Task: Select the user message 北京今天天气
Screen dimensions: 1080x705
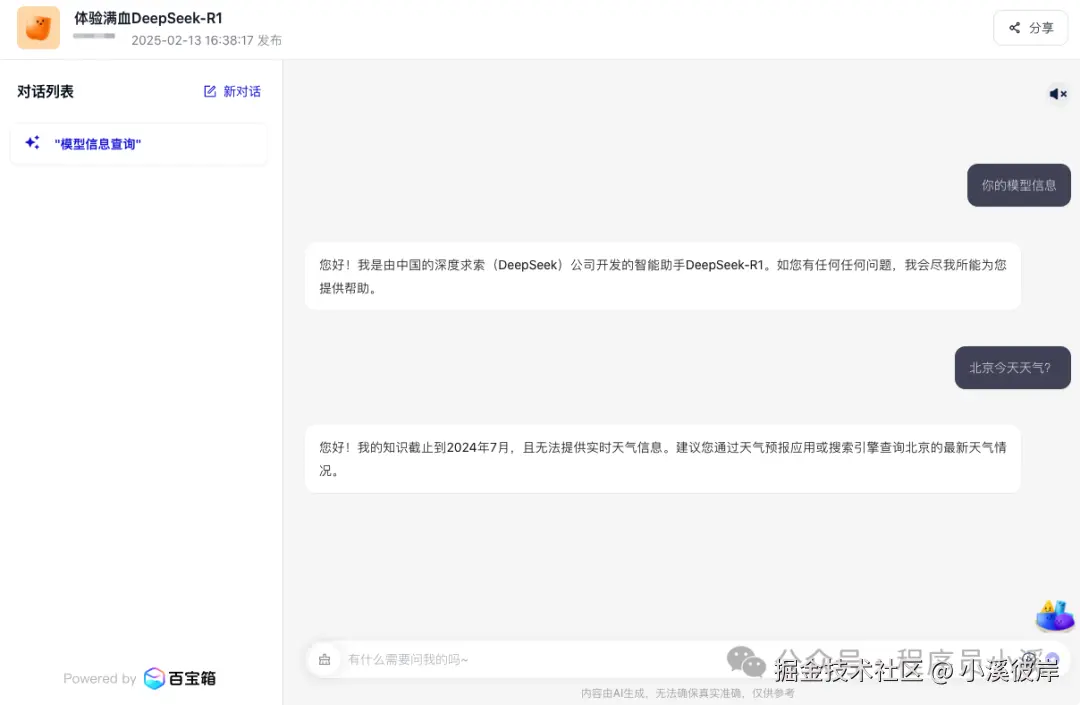Action: click(1012, 367)
